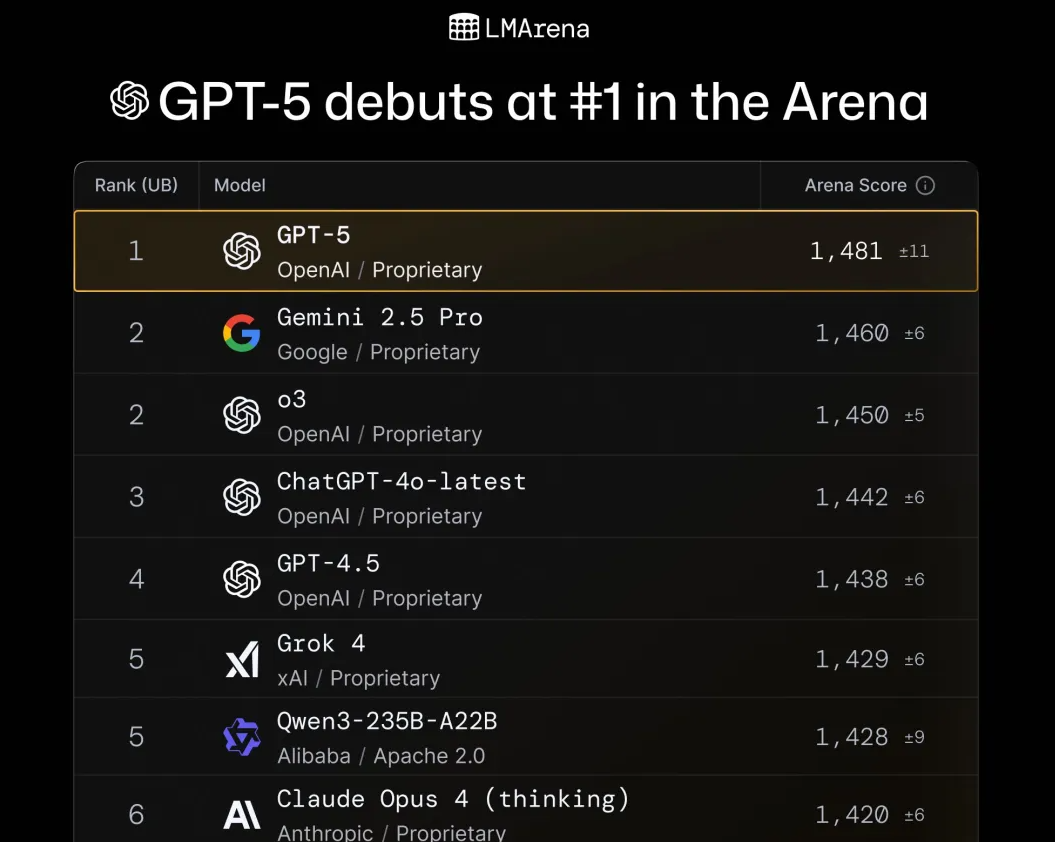Click the LMArena title text
This screenshot has height=842, width=1055.
coord(537,28)
